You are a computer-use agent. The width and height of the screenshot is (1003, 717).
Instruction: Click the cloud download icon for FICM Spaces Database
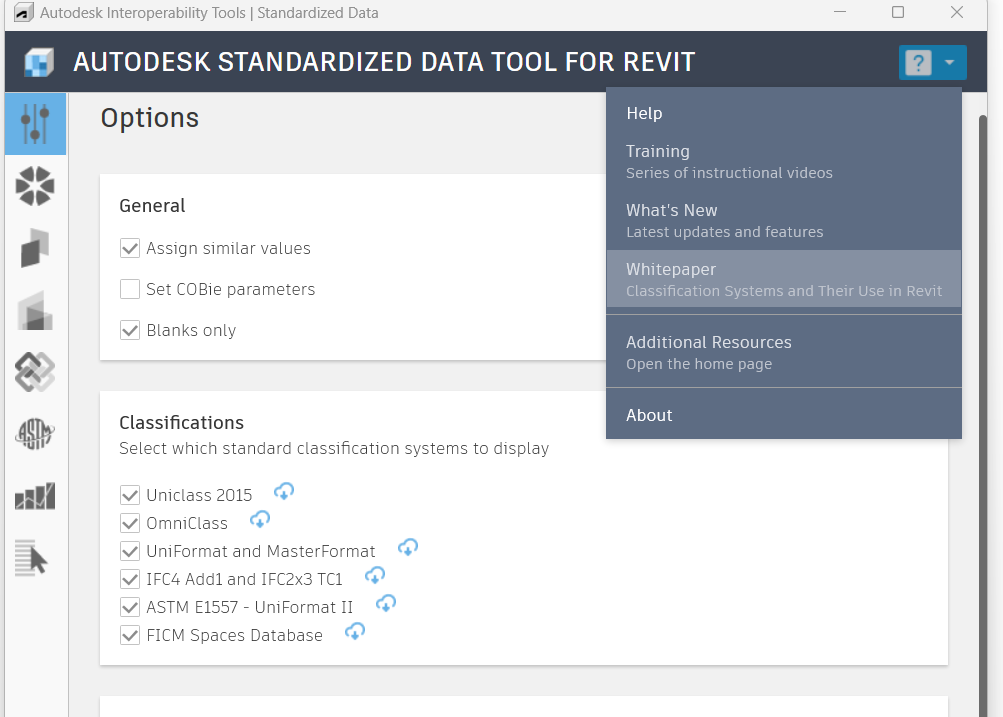coord(354,631)
